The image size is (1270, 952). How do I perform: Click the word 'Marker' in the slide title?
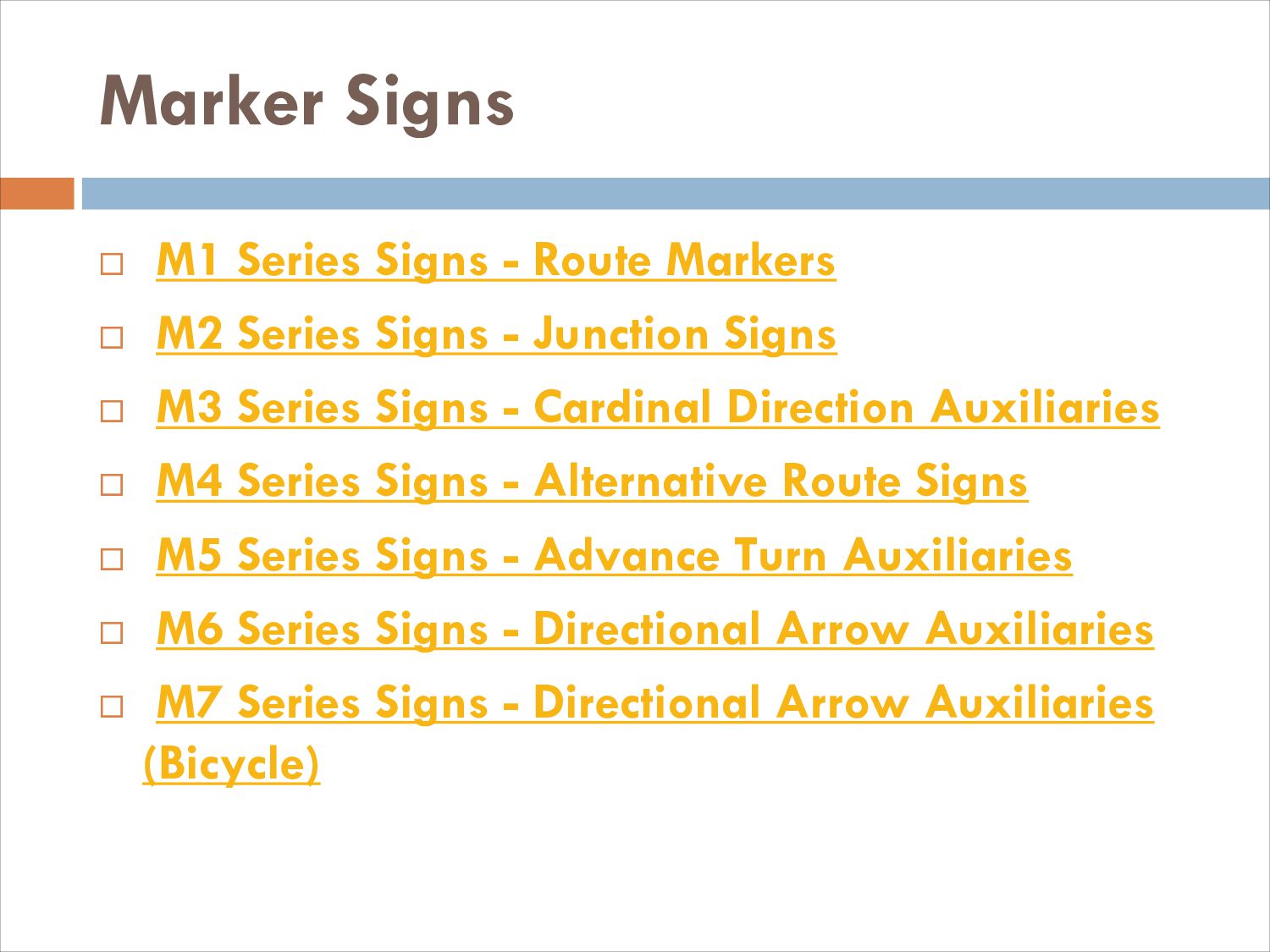tap(212, 102)
